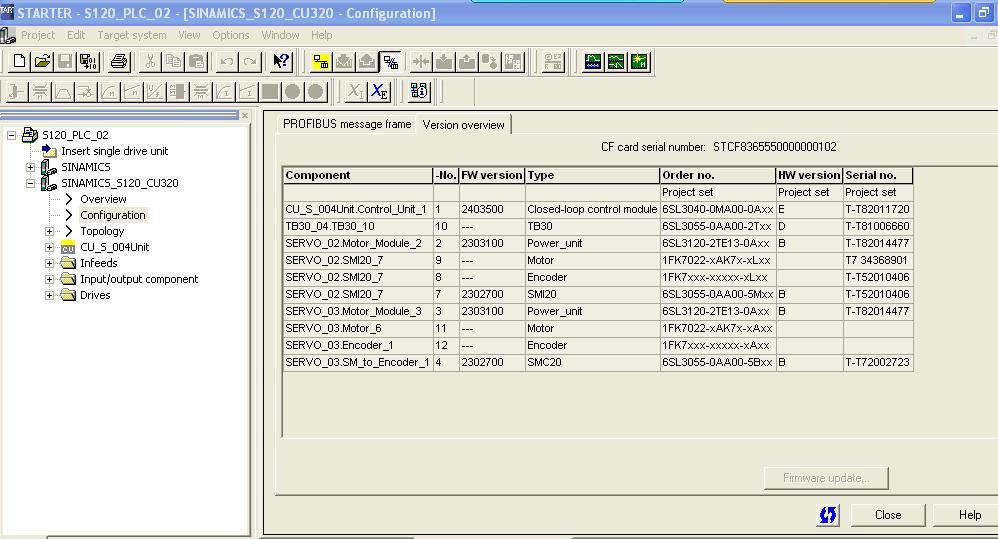
Task: Expand the Input/output component folder
Action: (x=49, y=279)
